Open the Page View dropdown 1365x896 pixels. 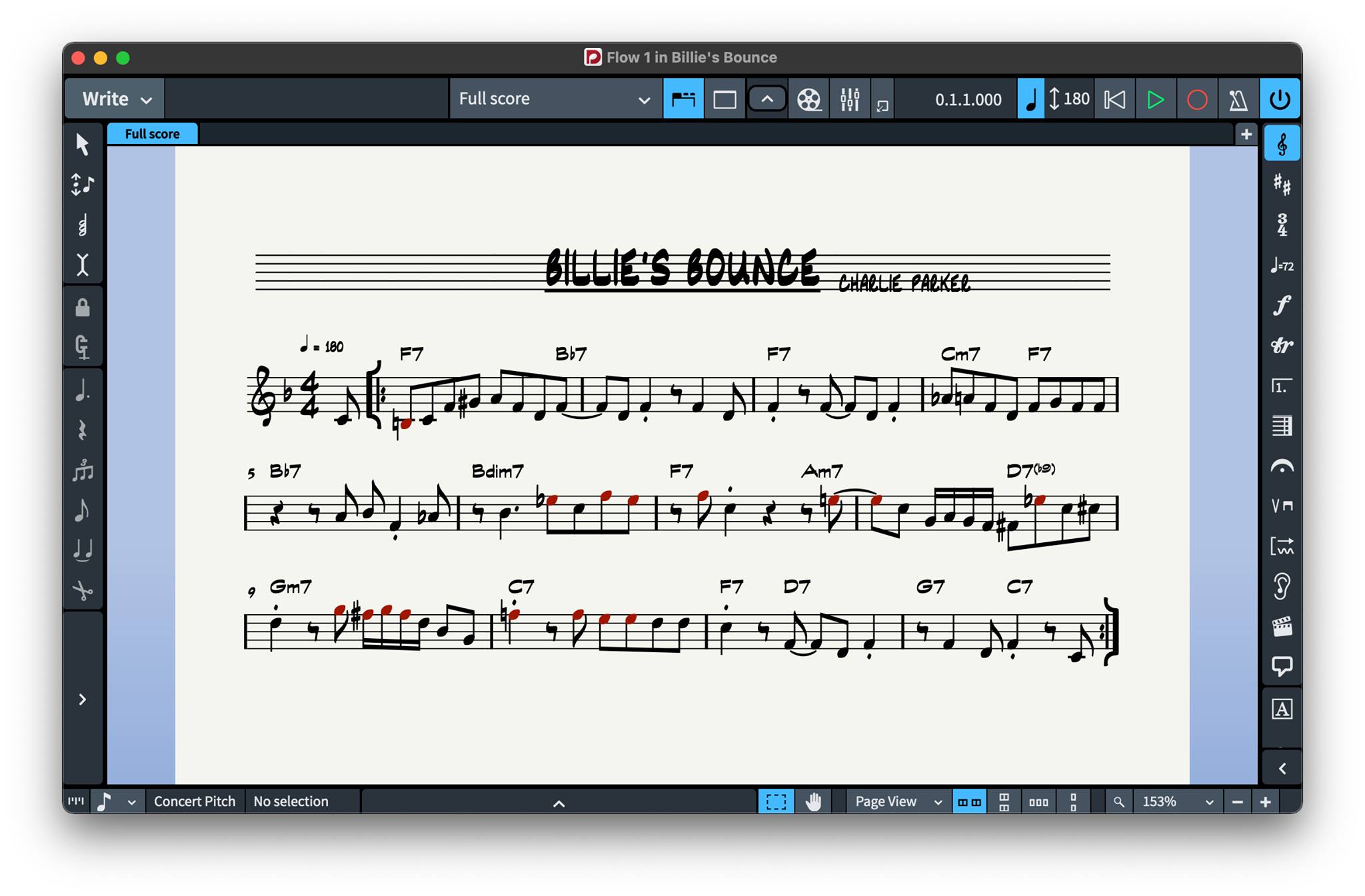click(898, 801)
